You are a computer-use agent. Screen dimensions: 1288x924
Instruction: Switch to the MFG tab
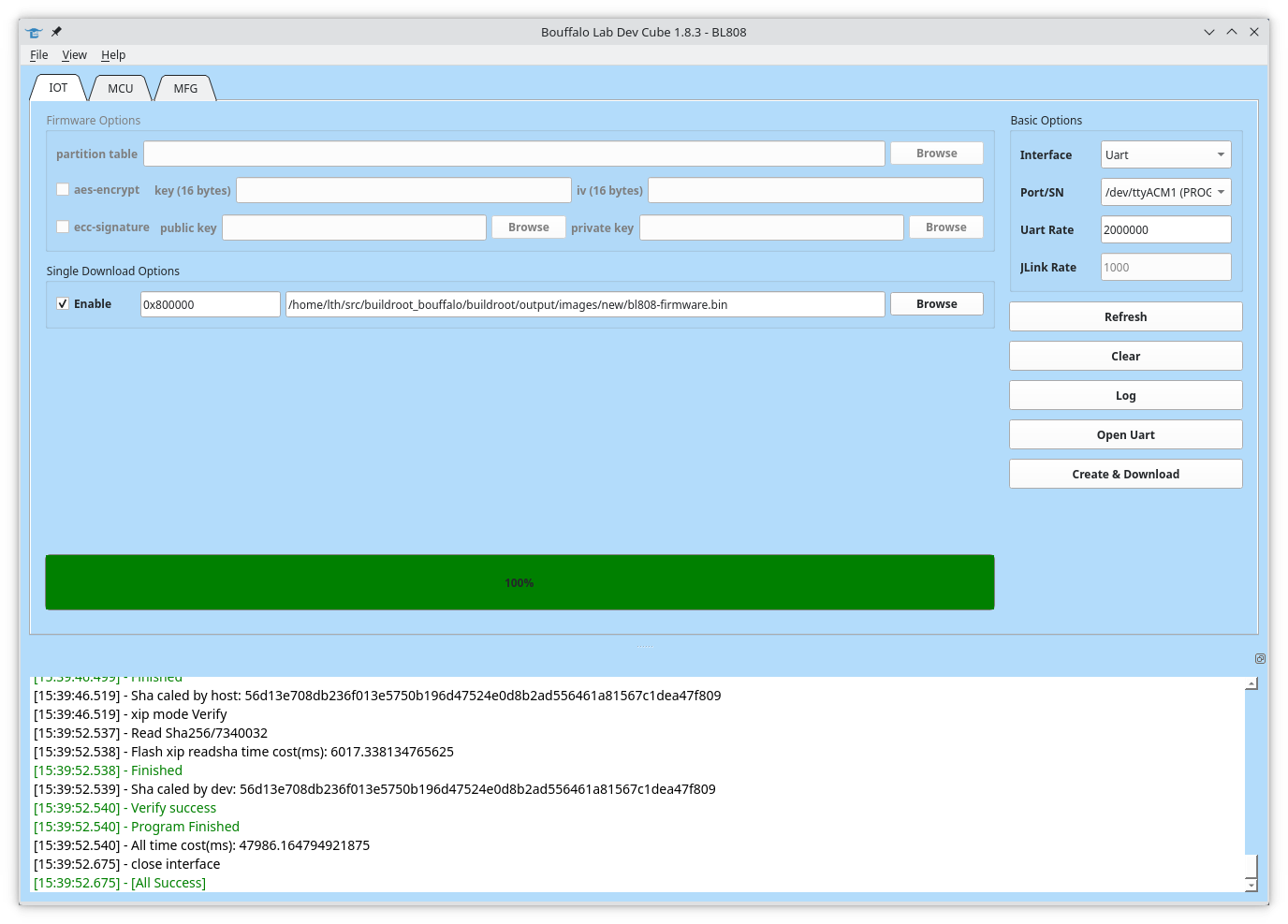(185, 88)
